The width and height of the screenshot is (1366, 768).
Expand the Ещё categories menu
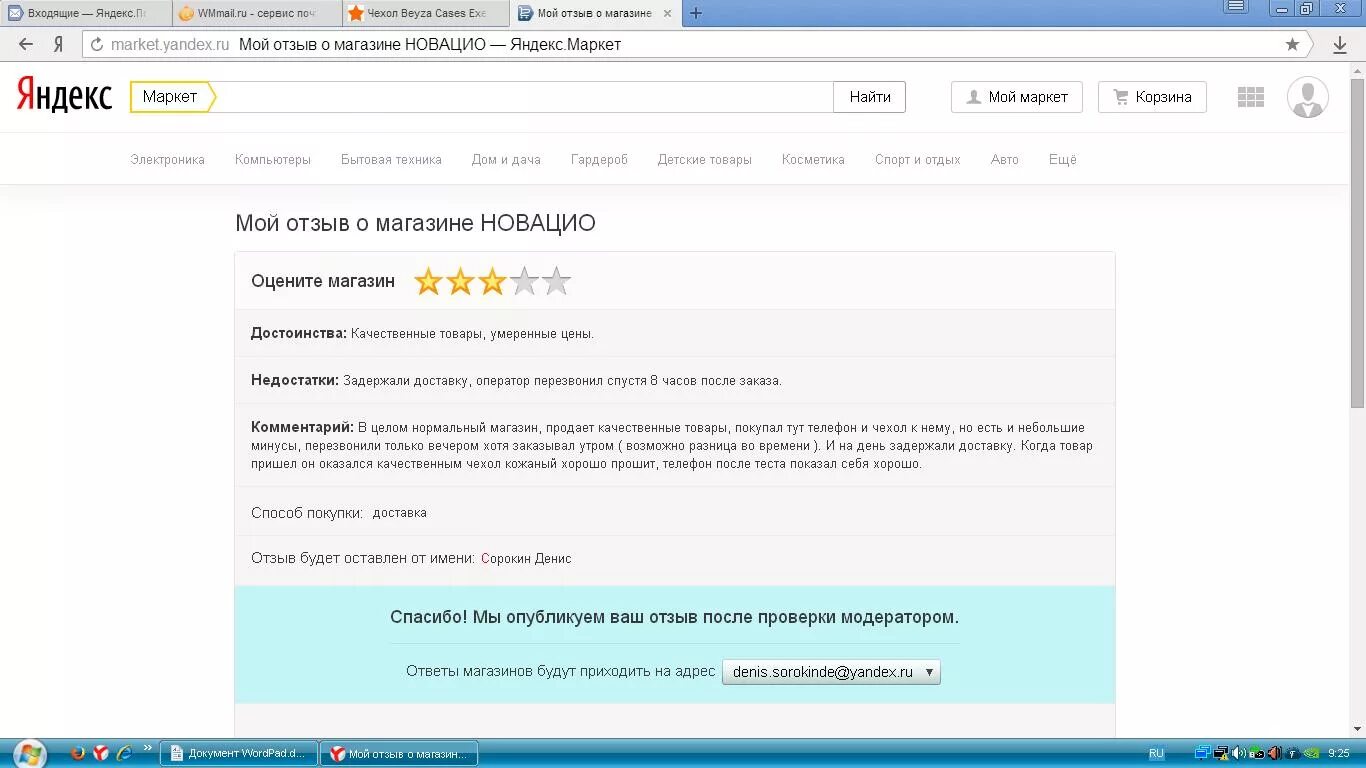(x=1063, y=160)
